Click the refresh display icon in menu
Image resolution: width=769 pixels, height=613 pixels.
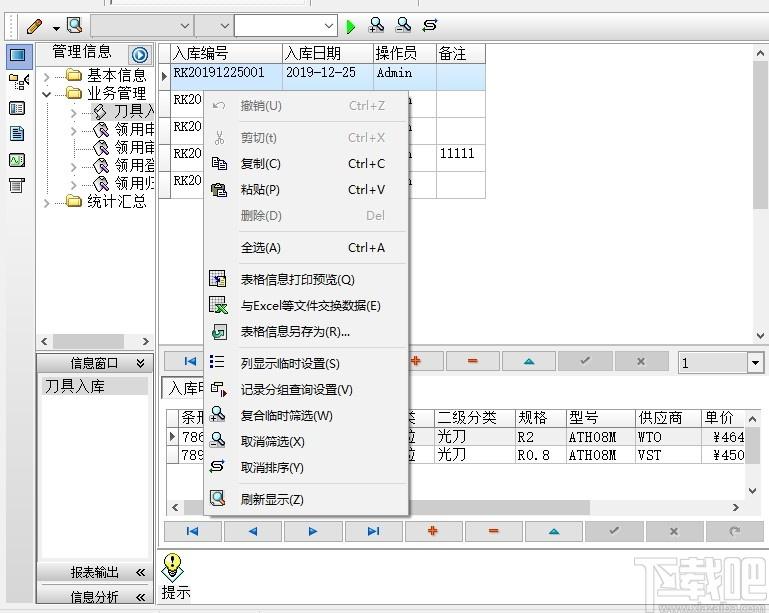pos(217,498)
